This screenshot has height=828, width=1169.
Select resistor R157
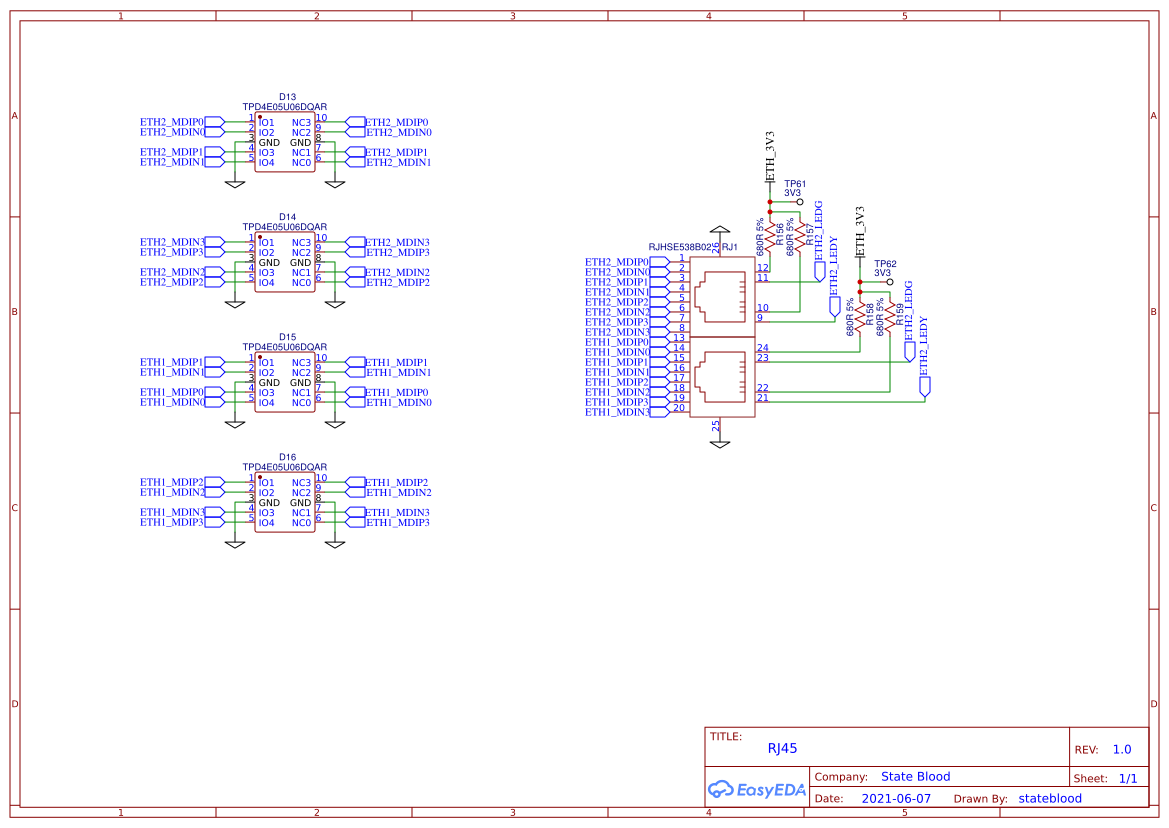(x=799, y=238)
